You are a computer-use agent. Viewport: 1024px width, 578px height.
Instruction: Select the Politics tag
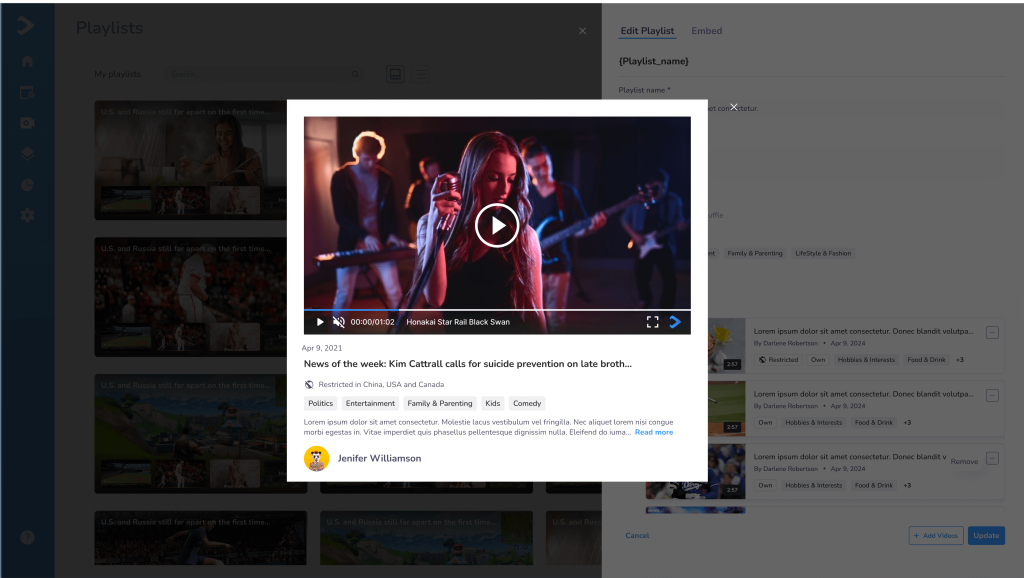[320, 404]
